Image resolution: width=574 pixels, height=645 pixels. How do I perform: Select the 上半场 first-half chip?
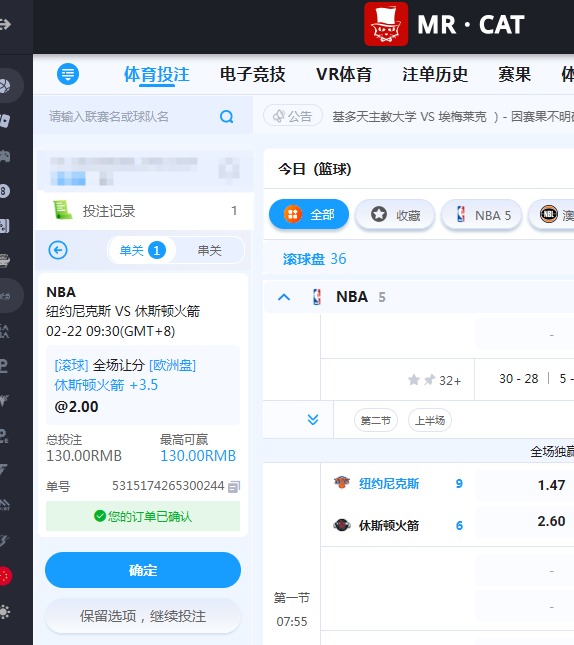click(x=430, y=420)
